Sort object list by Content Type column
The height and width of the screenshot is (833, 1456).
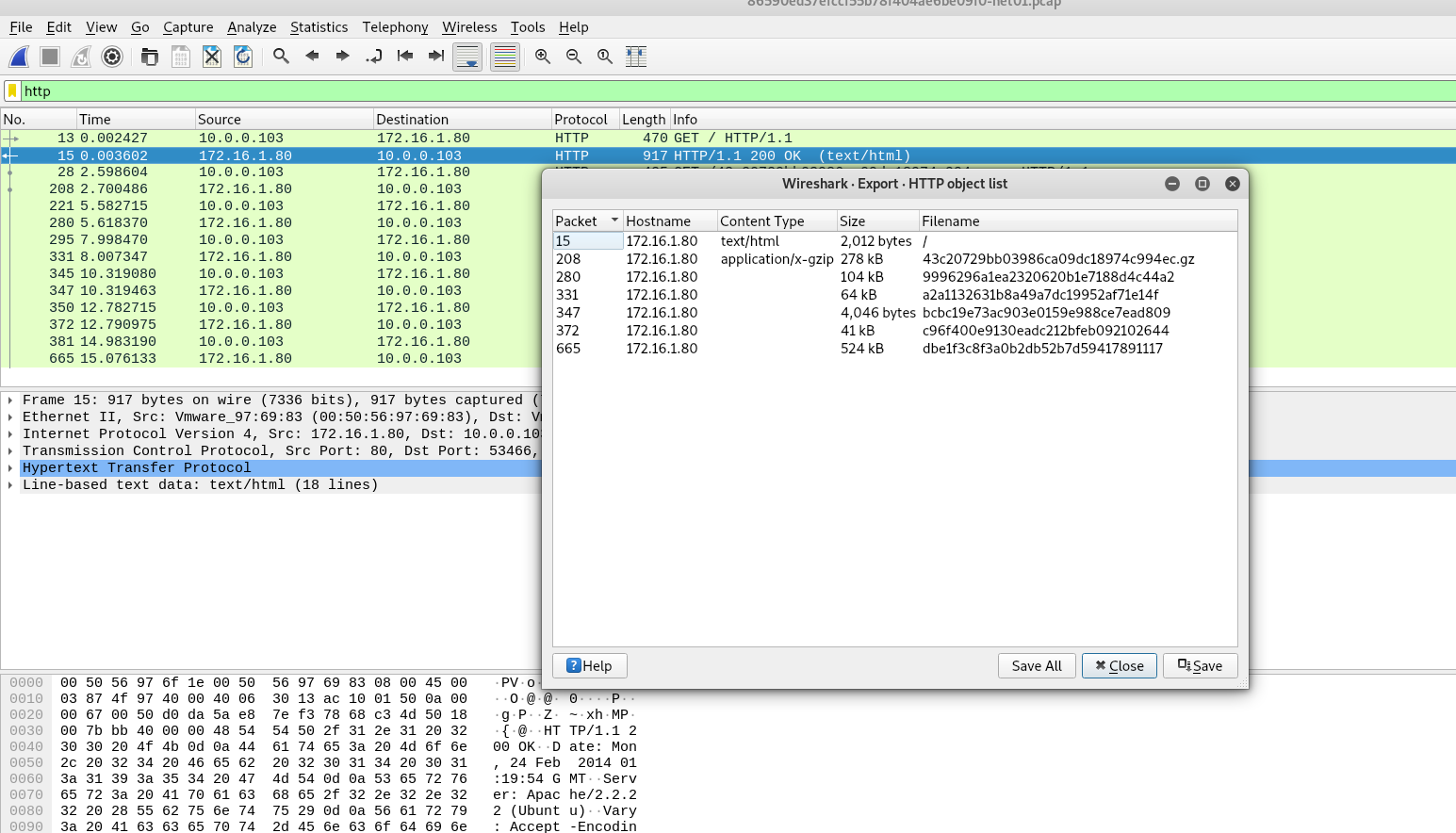coord(777,221)
